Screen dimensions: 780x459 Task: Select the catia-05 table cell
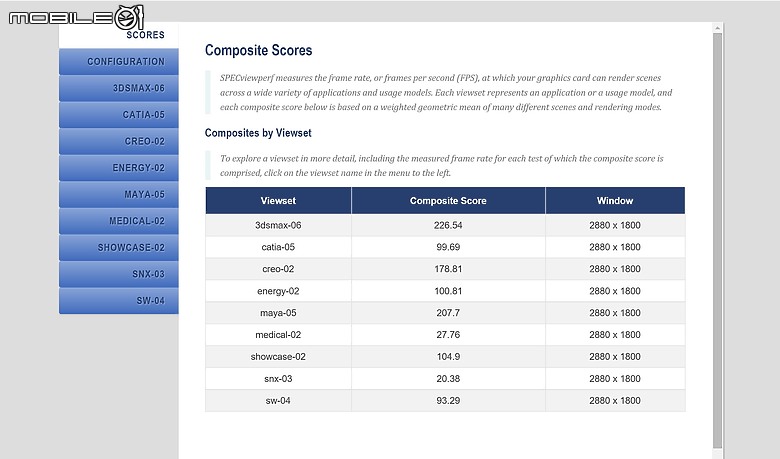(x=278, y=247)
